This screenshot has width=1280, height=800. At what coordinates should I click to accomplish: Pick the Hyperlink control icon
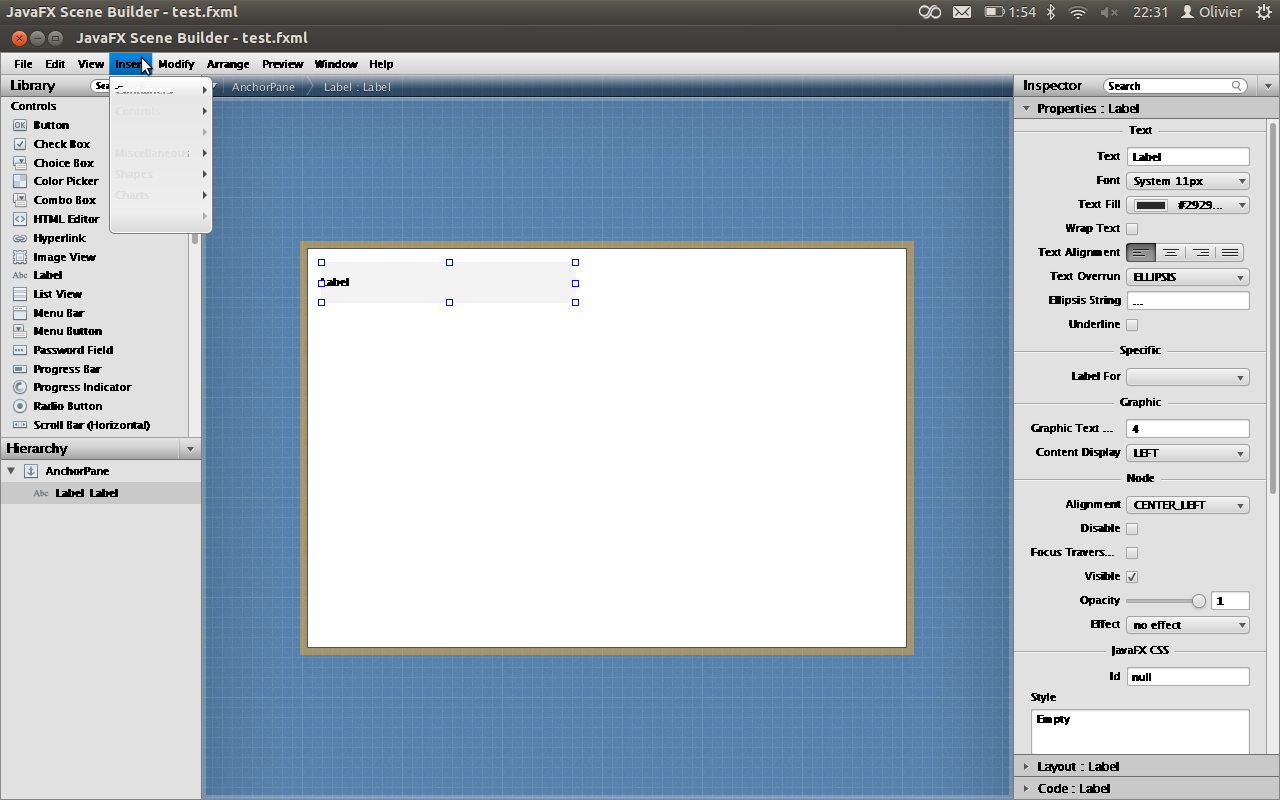point(20,238)
